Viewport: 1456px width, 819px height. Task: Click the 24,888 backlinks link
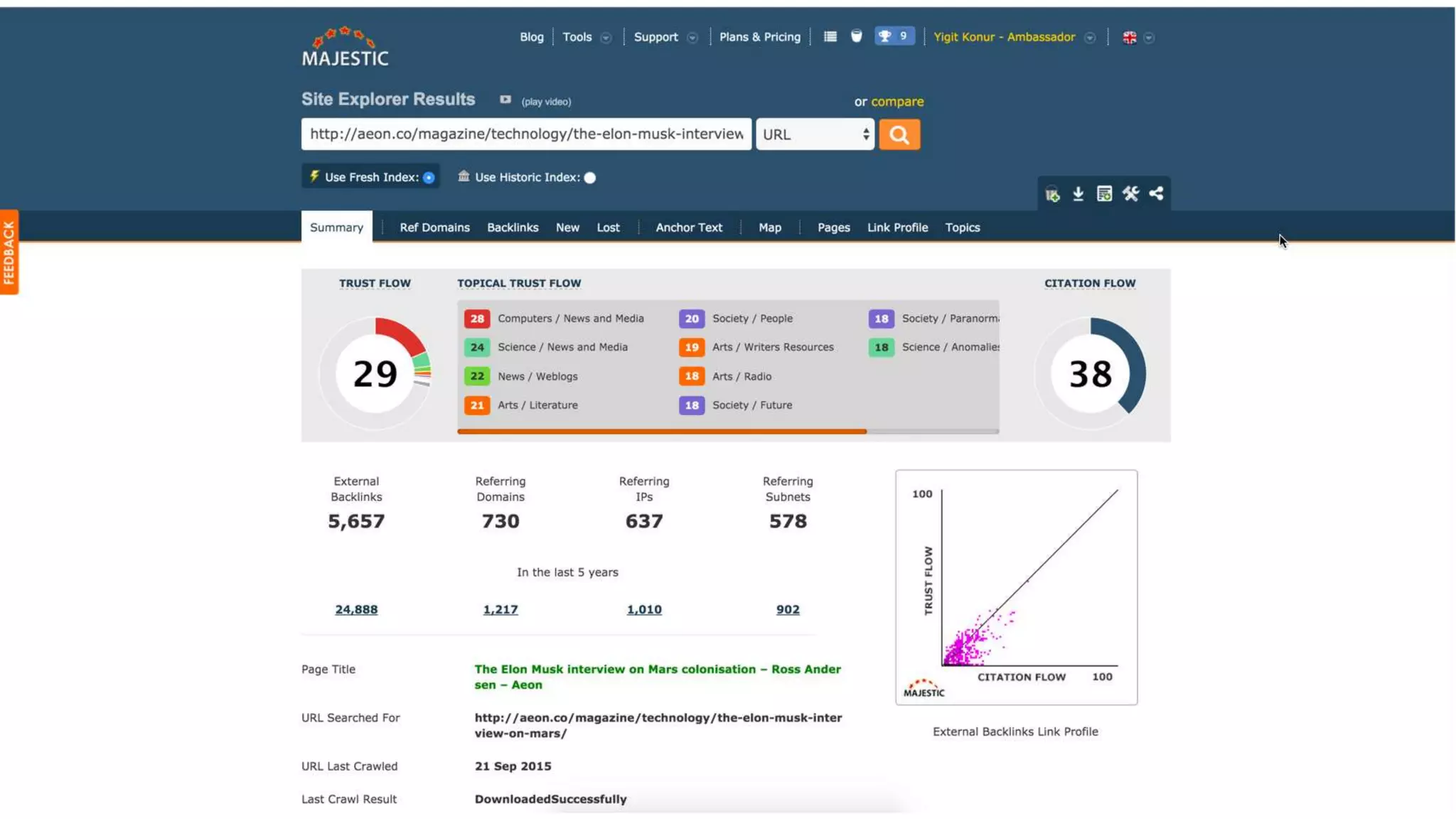[x=356, y=609]
